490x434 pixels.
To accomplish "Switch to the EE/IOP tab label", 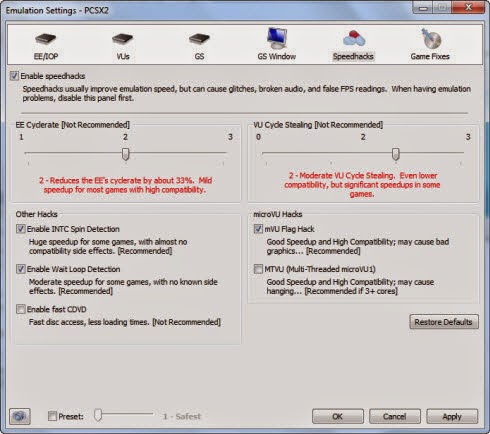I will (x=46, y=56).
